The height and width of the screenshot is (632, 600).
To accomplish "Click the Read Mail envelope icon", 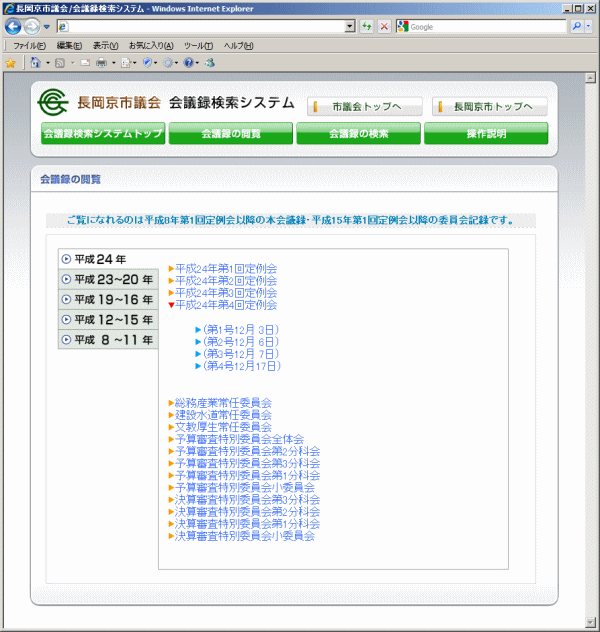I will [85, 63].
